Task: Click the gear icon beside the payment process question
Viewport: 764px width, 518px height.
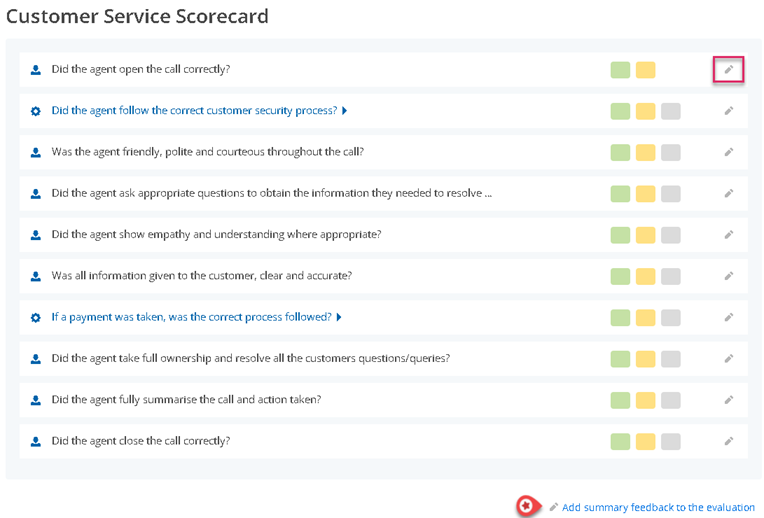Action: point(36,318)
